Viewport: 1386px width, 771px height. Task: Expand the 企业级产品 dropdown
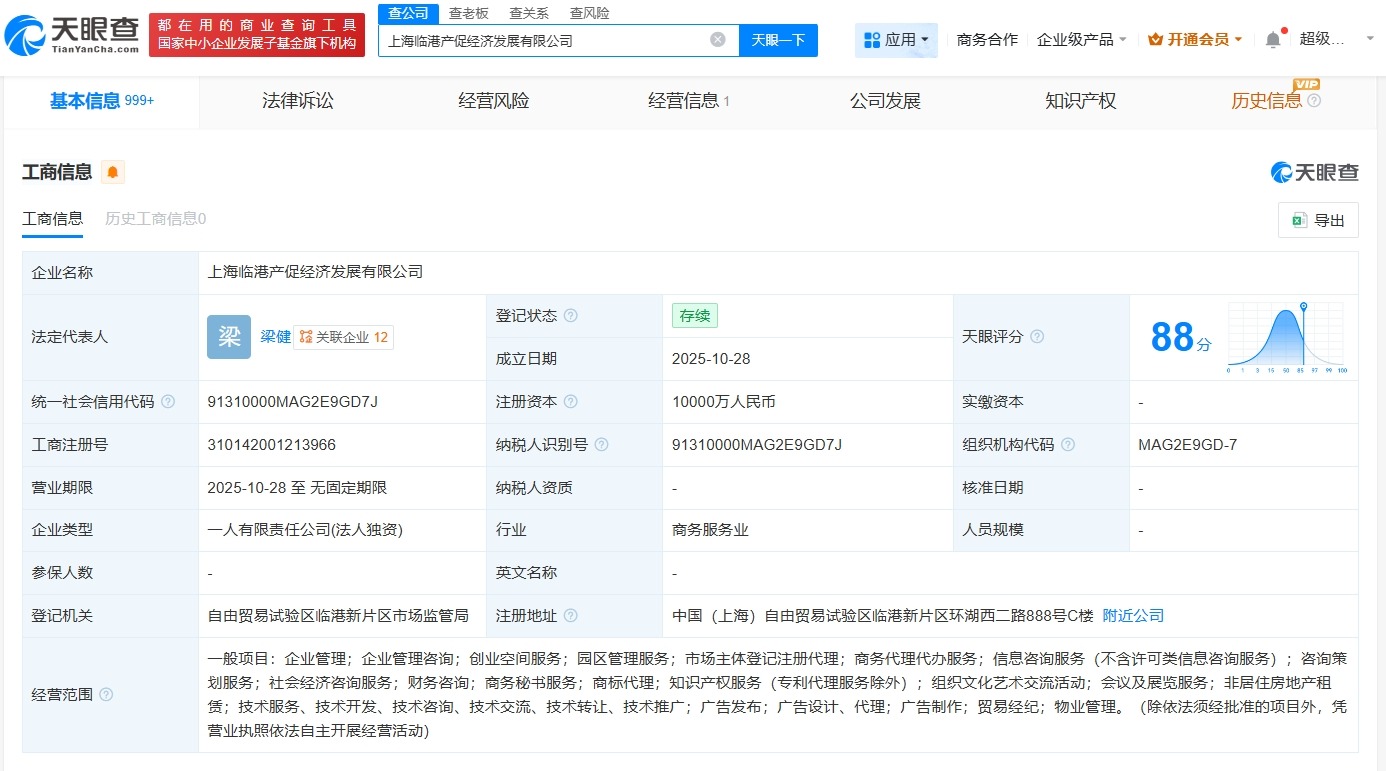(x=1081, y=38)
